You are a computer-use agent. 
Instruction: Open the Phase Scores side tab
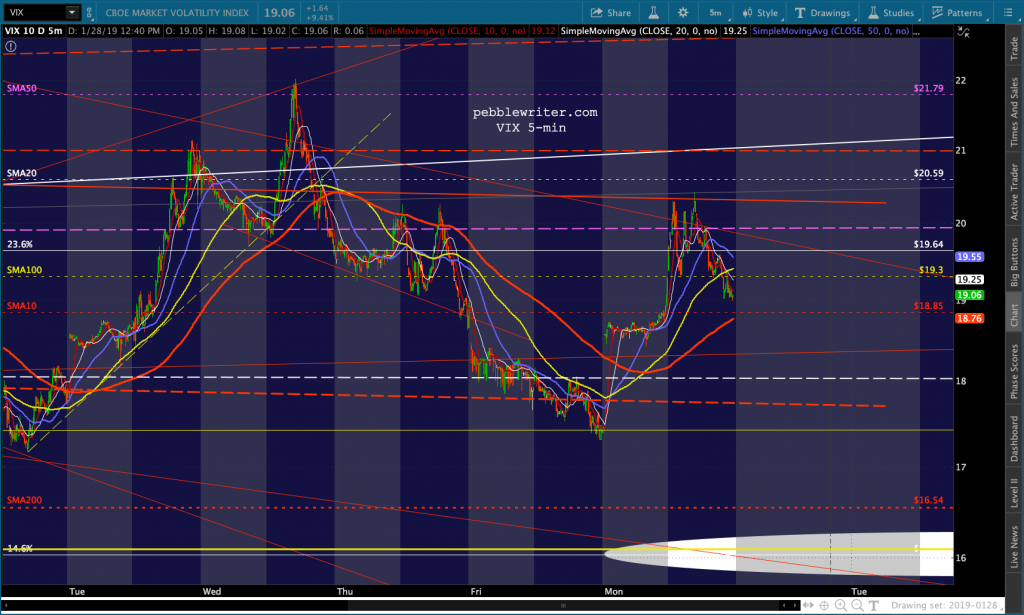pos(1014,371)
